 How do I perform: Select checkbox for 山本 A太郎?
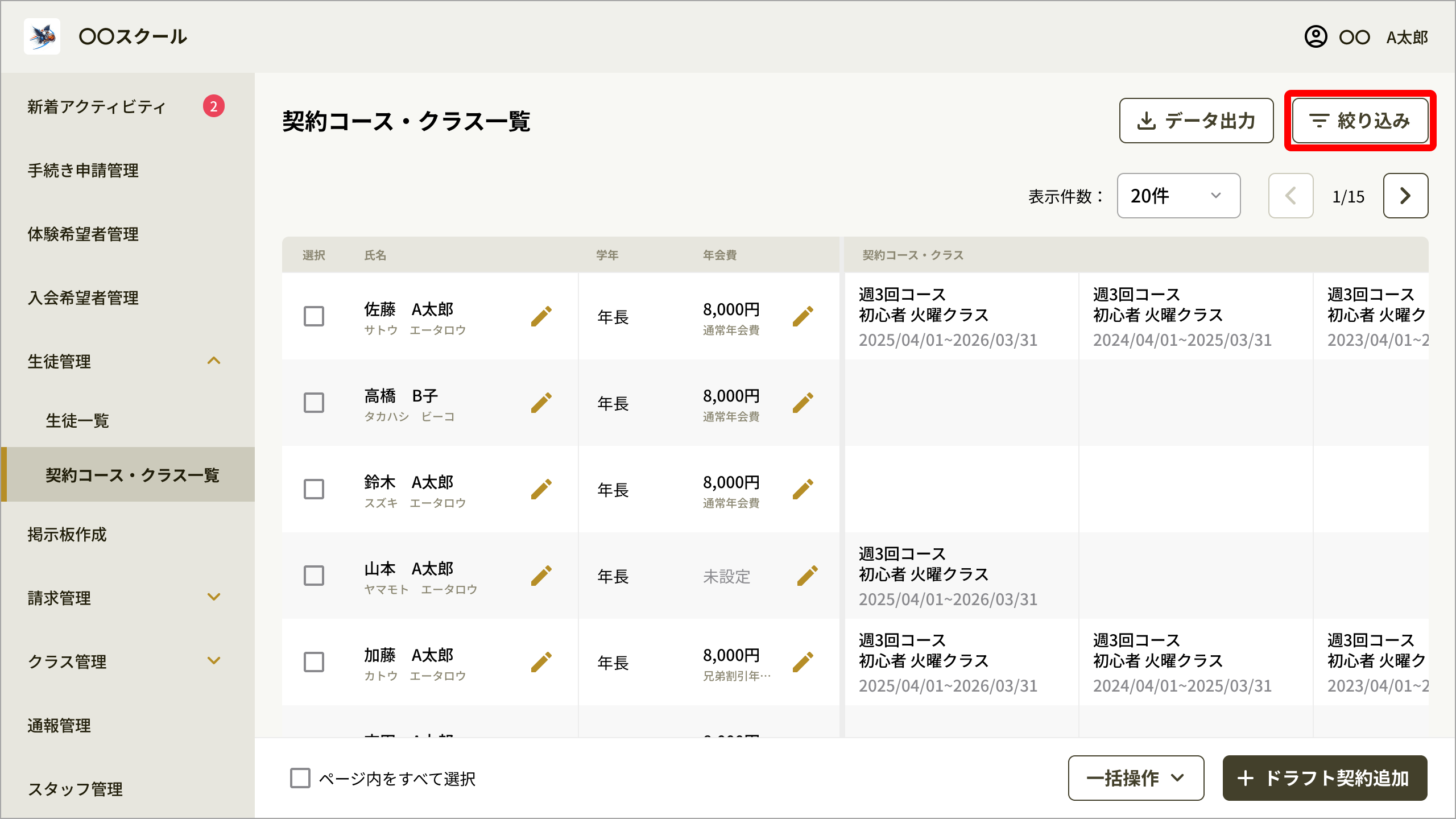tap(314, 576)
